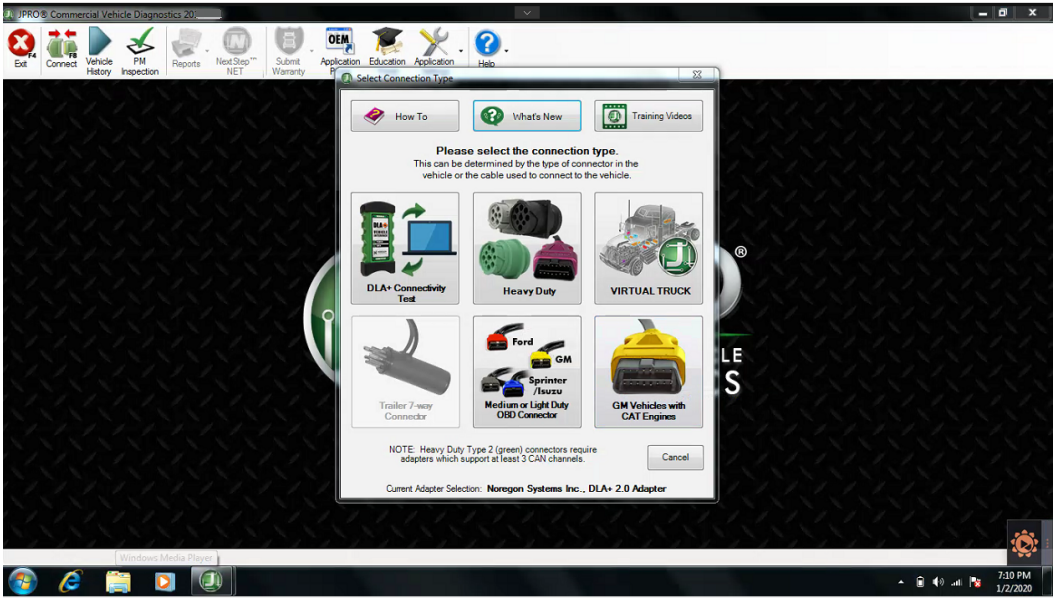Viewport: 1054px width, 598px height.
Task: Select DLA+ Connectivity Test connection
Action: (x=405, y=249)
